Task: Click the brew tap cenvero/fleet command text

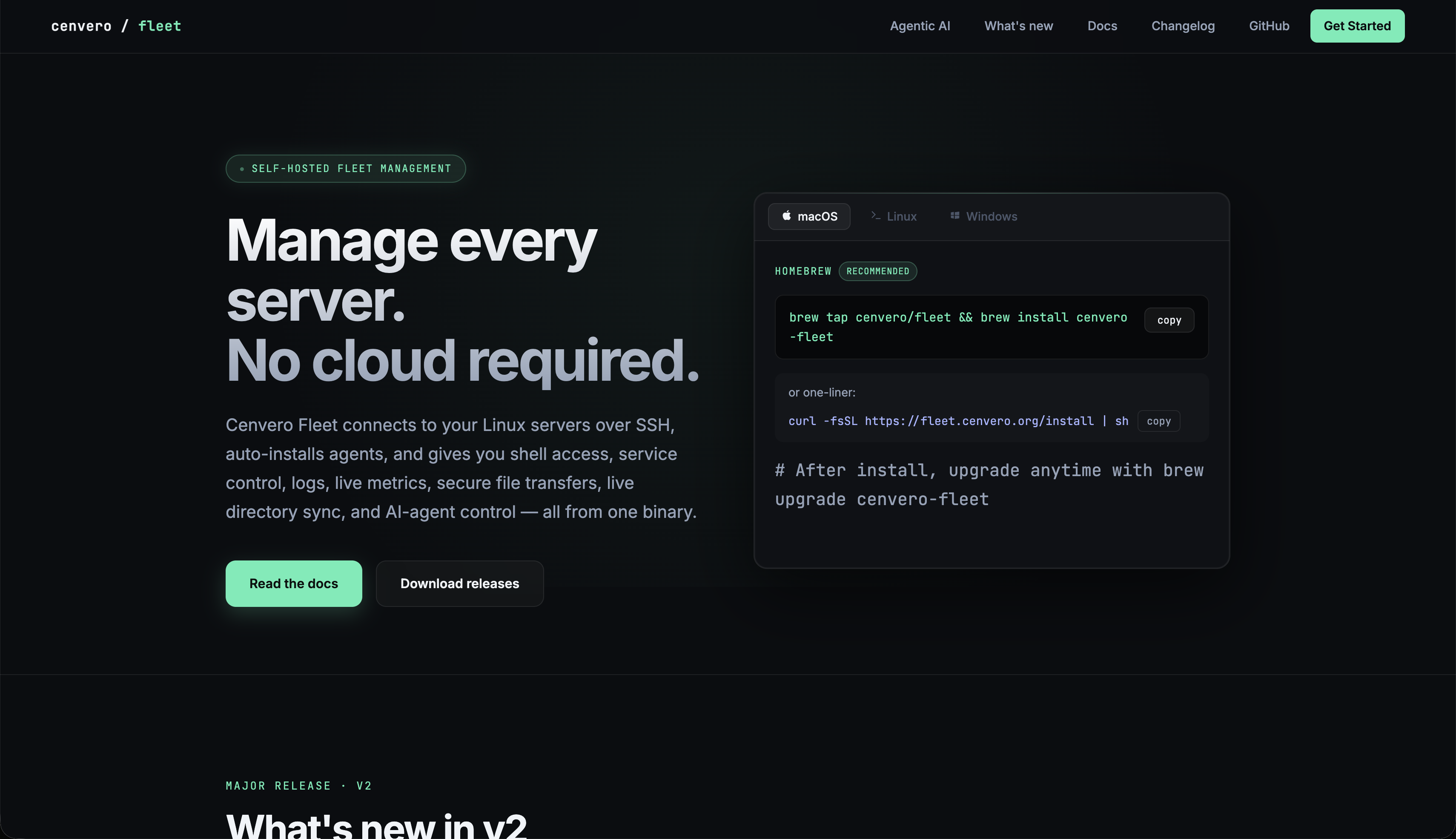Action: click(x=958, y=328)
